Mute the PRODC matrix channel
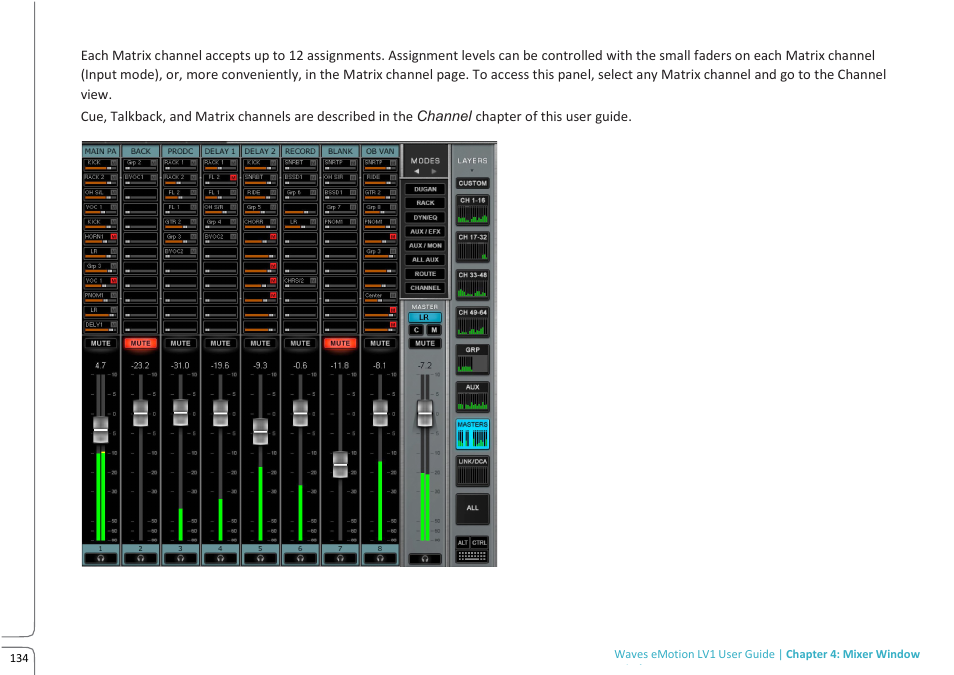This screenshot has height=675, width=954. point(180,343)
